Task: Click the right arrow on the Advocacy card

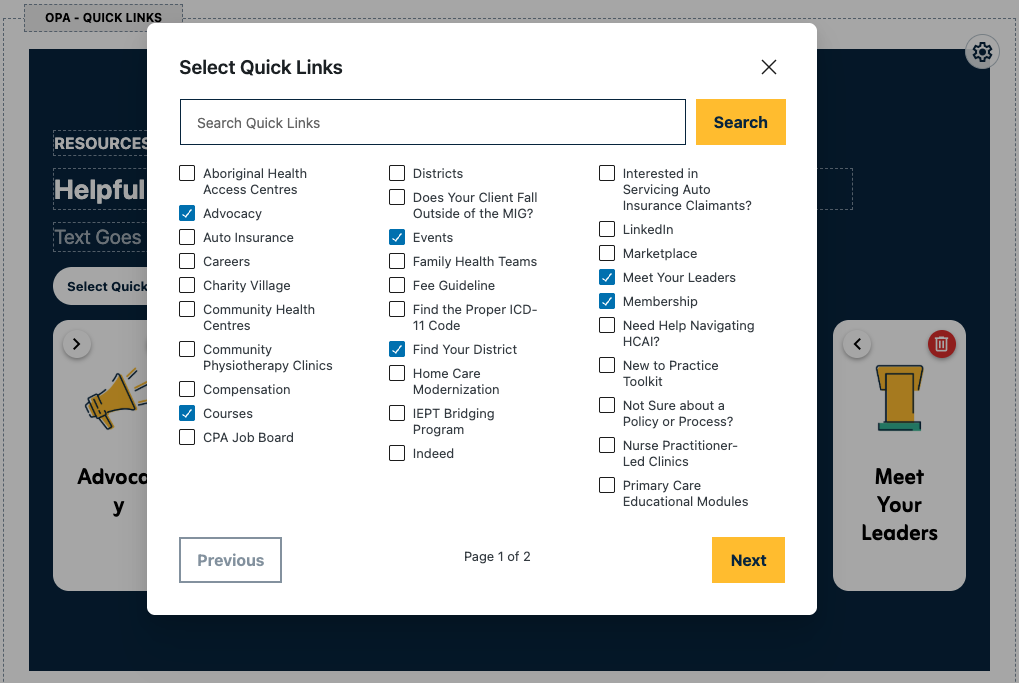Action: tap(76, 343)
